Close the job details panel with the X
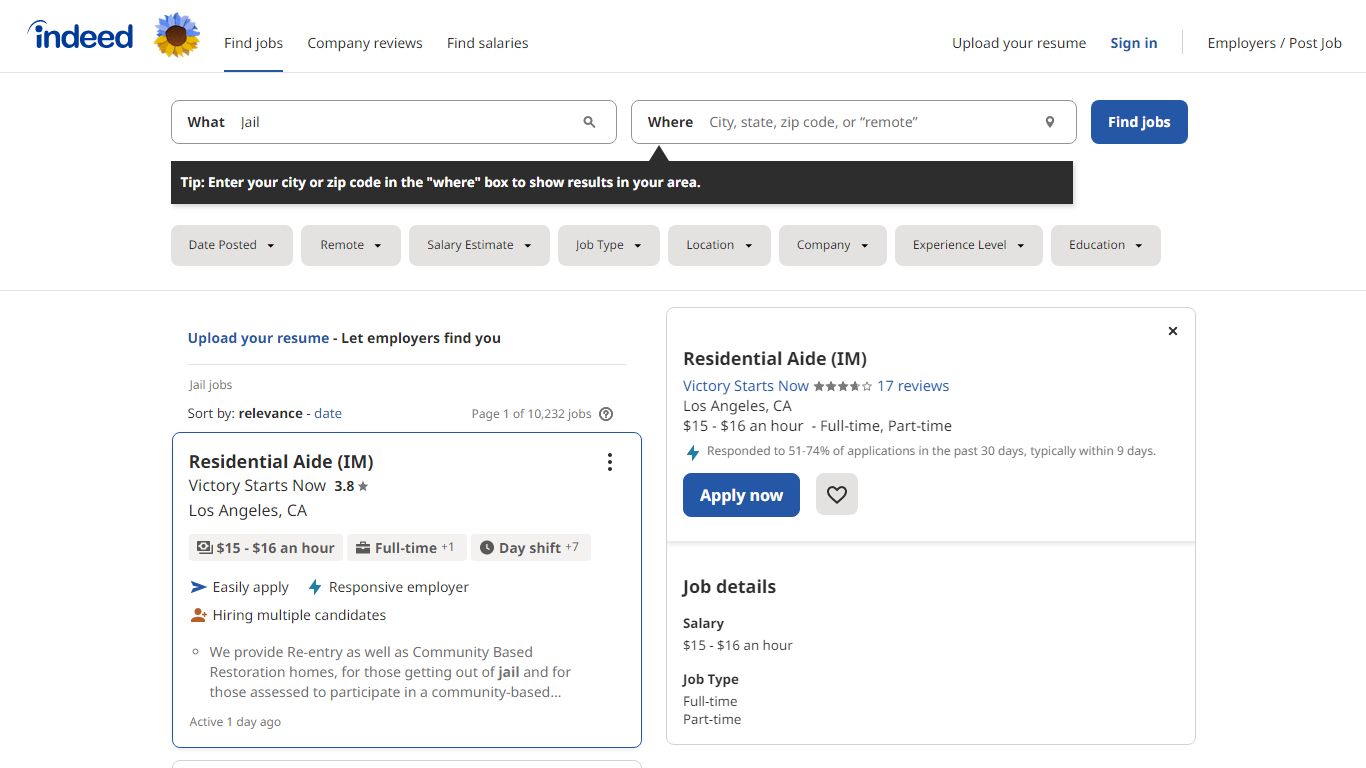Viewport: 1366px width, 768px height. tap(1173, 331)
